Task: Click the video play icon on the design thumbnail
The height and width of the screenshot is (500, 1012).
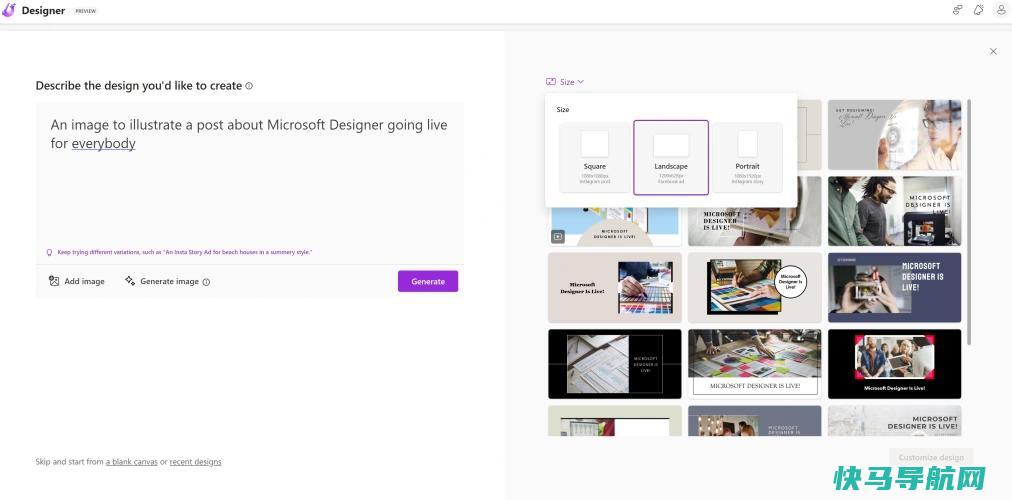Action: click(x=558, y=237)
